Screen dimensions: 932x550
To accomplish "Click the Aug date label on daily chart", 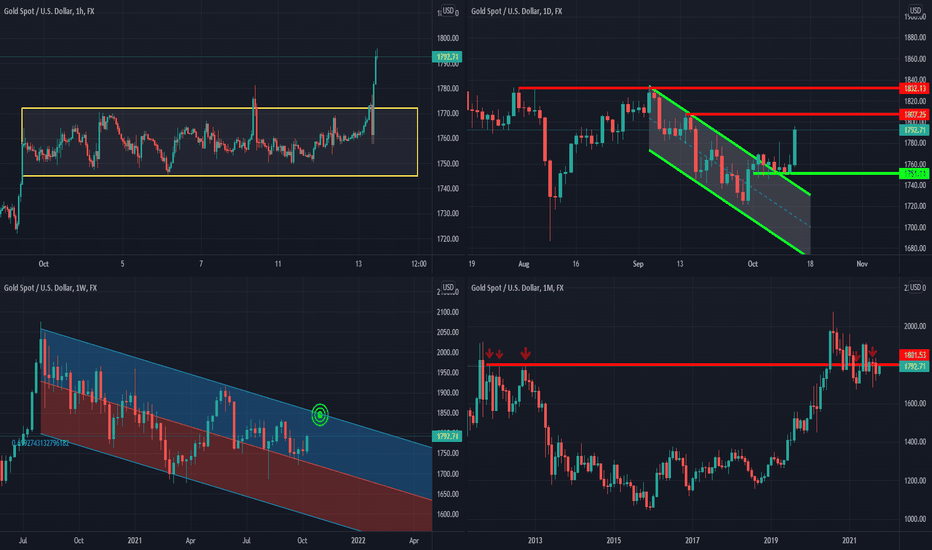I will pos(523,263).
